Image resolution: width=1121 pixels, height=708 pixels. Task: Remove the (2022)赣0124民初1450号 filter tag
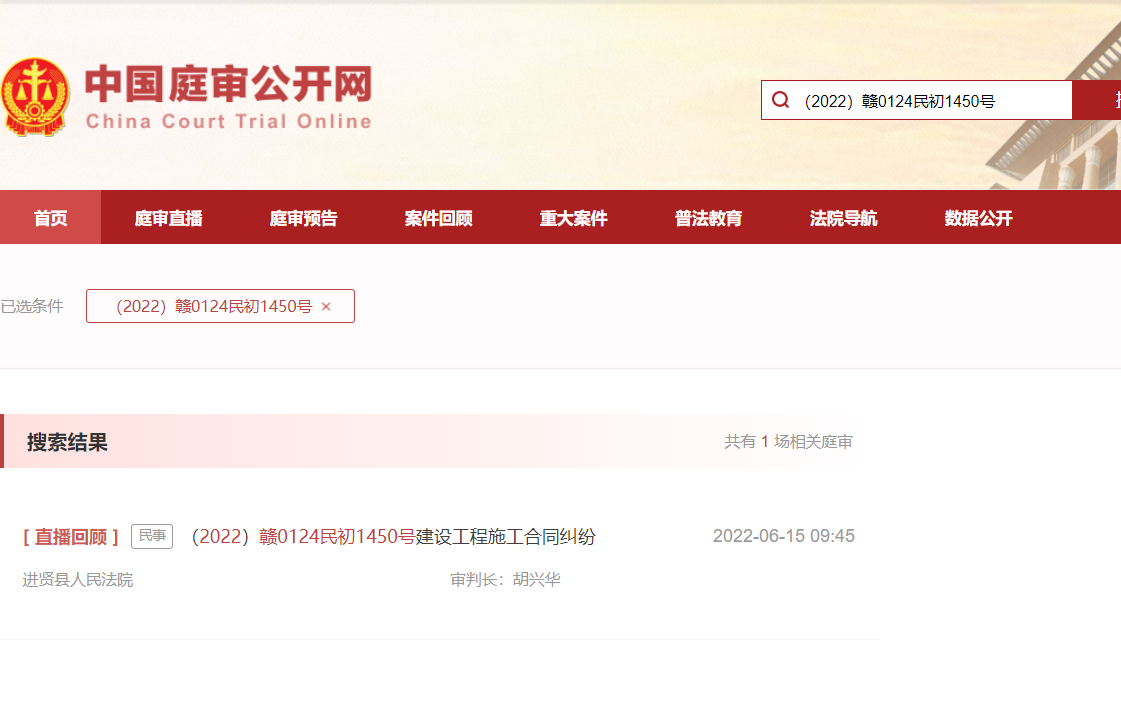(x=326, y=307)
